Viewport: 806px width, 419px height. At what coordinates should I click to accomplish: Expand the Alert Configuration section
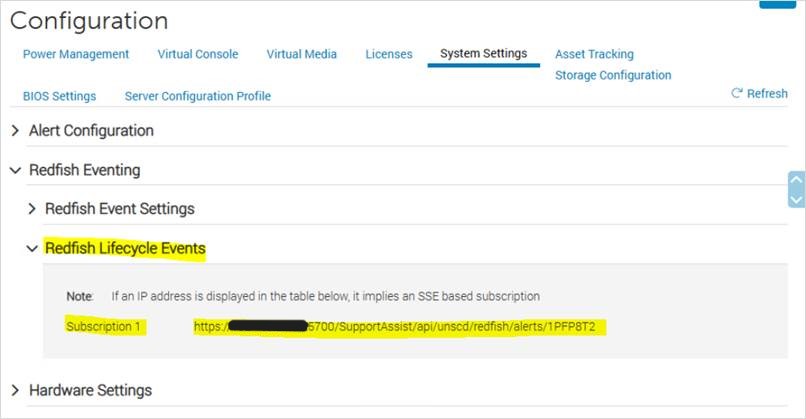coord(15,131)
